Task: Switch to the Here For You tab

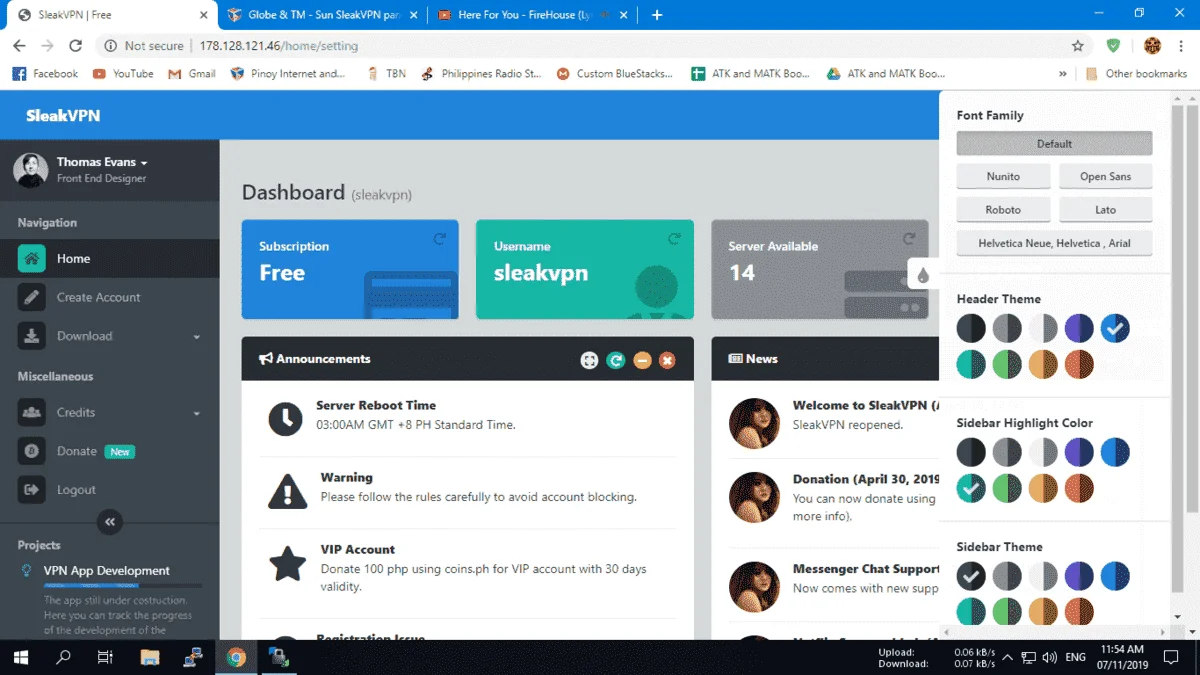Action: tap(532, 15)
